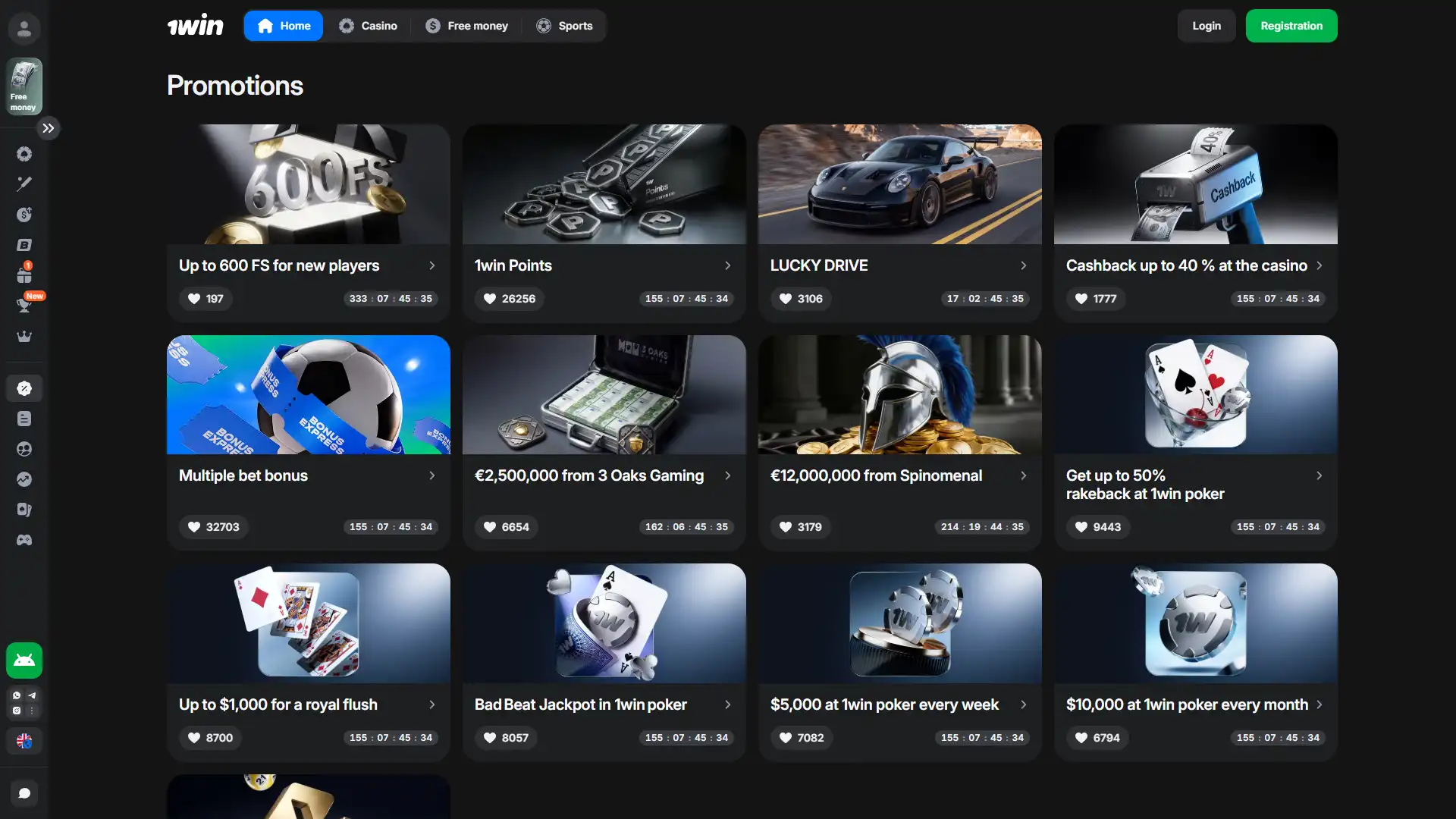The image size is (1456, 819).
Task: Download the Android app via green icon
Action: [24, 661]
